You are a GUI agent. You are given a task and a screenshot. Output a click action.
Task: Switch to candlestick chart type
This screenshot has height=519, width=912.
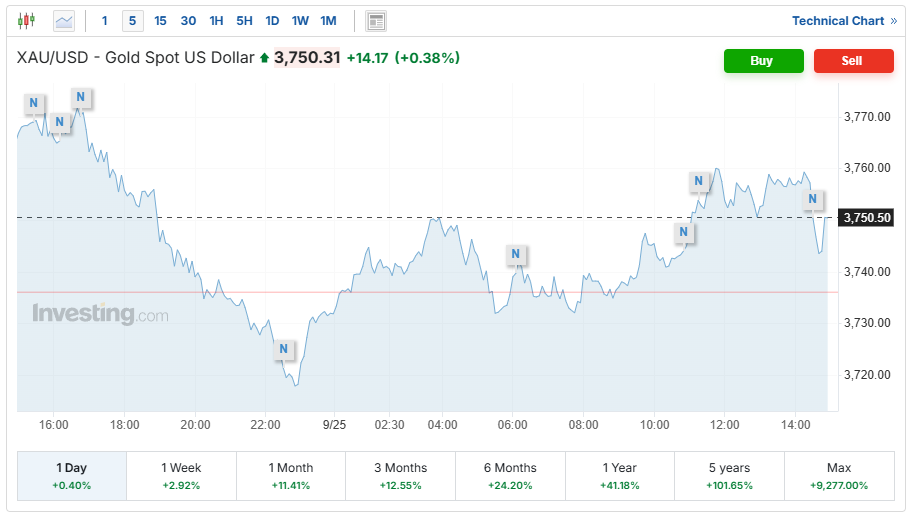[x=26, y=20]
